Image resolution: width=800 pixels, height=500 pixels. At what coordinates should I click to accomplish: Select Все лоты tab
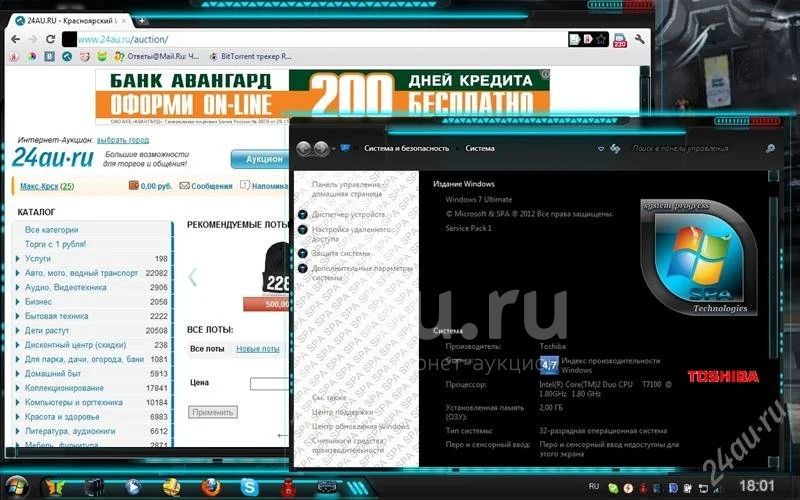click(207, 349)
